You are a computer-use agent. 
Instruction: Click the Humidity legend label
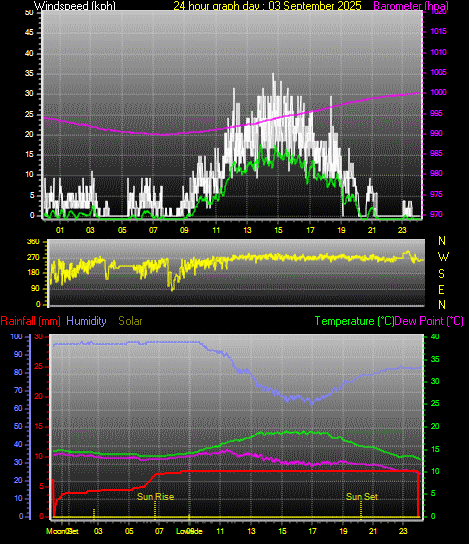(x=86, y=321)
